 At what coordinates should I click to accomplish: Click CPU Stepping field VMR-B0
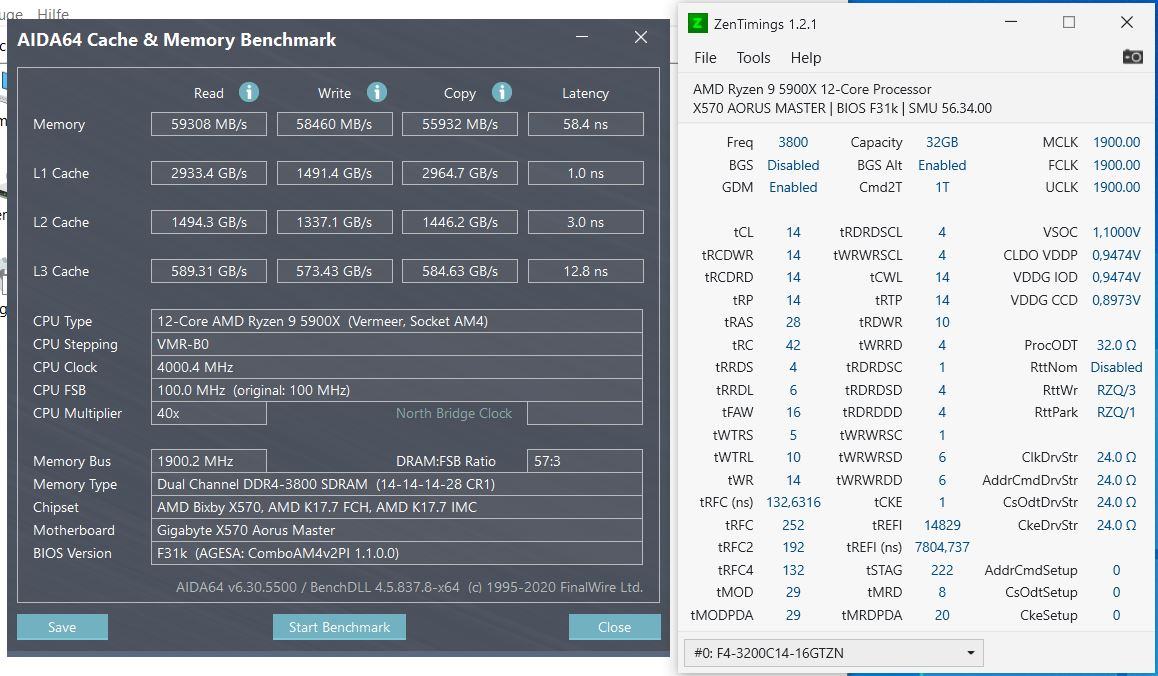[x=397, y=344]
